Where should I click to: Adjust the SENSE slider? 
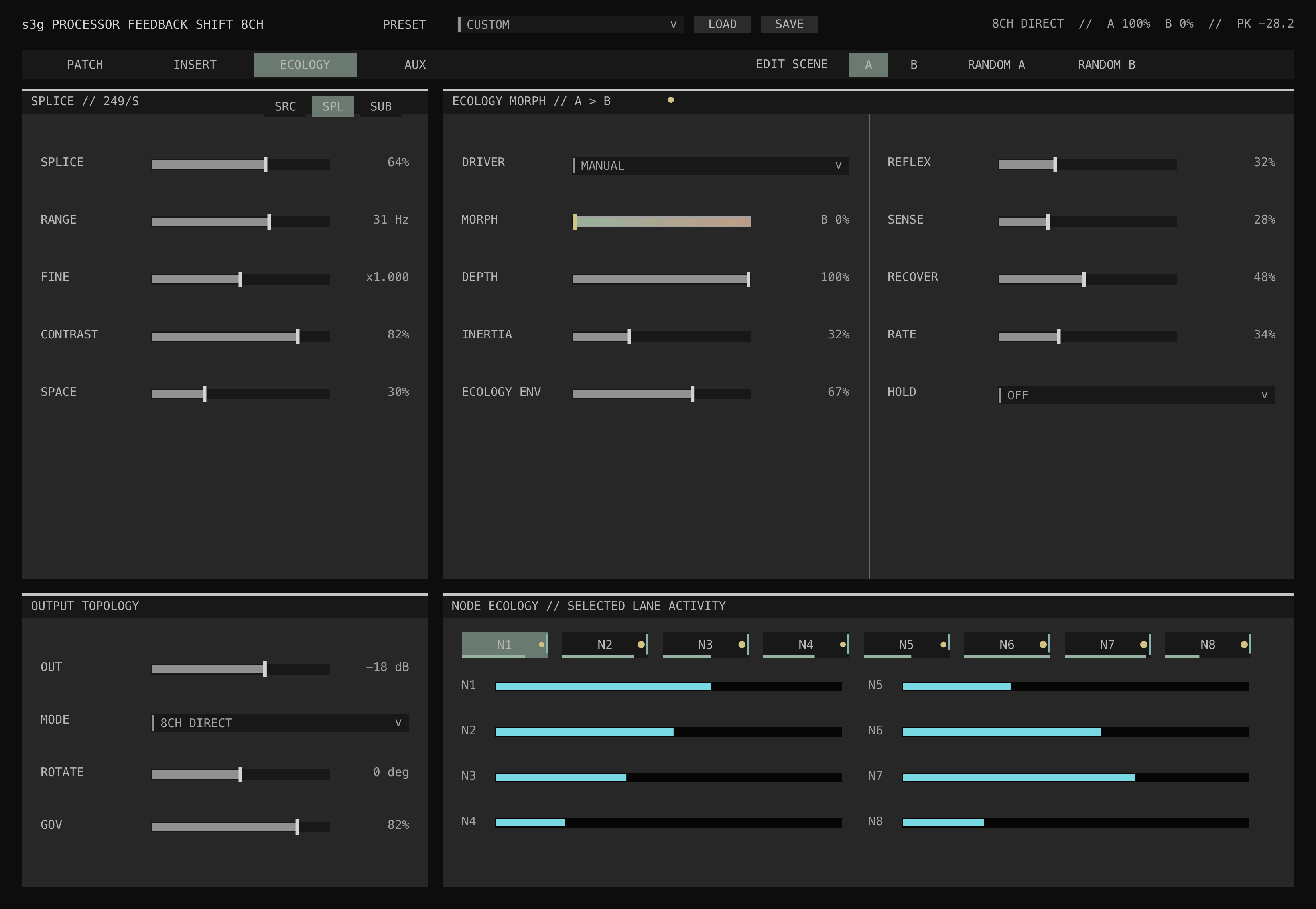point(1087,222)
